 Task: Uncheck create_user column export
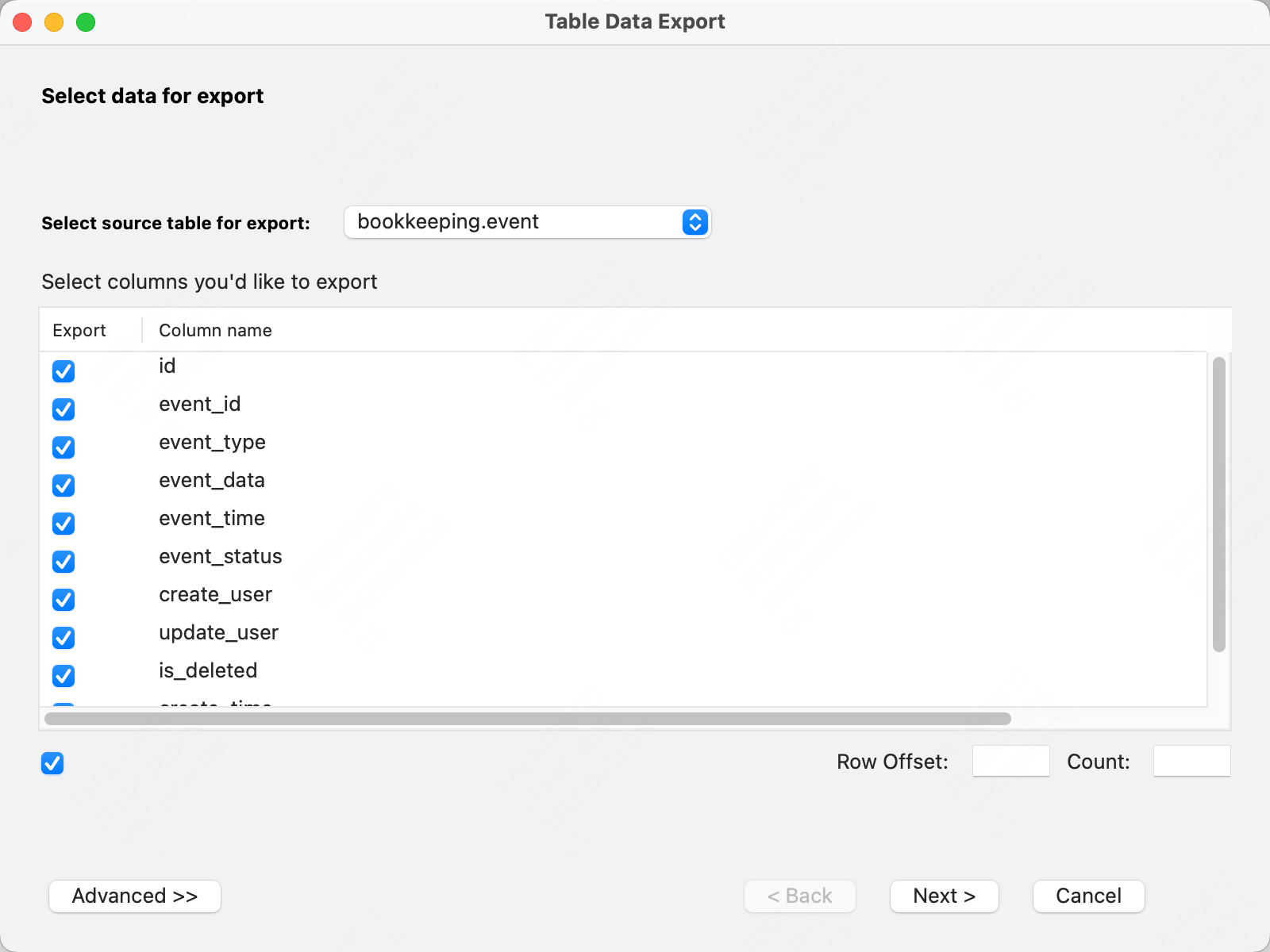pos(63,600)
